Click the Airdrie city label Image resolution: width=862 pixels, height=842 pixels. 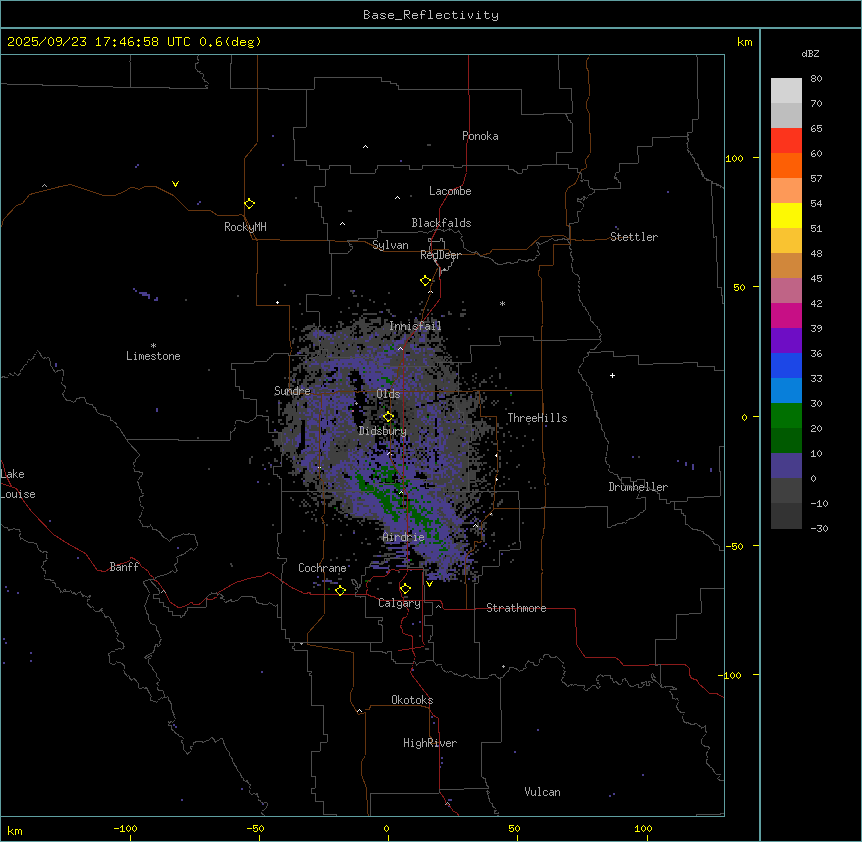[x=403, y=538]
